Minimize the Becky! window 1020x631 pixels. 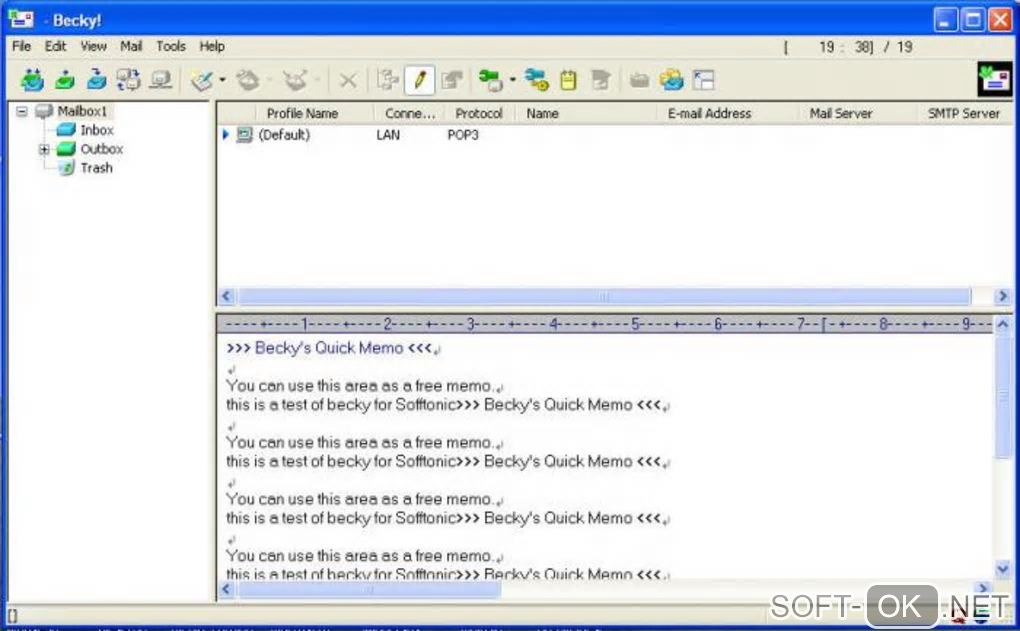(x=945, y=20)
